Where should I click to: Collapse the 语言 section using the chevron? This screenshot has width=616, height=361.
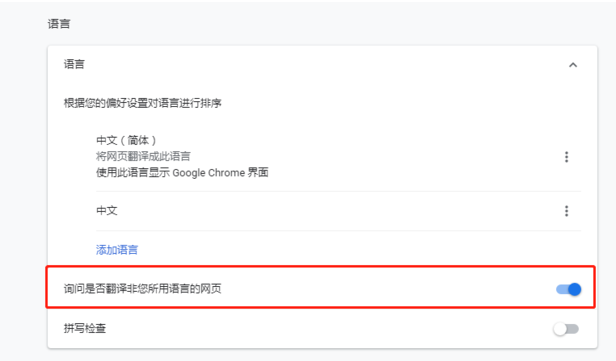(x=573, y=65)
